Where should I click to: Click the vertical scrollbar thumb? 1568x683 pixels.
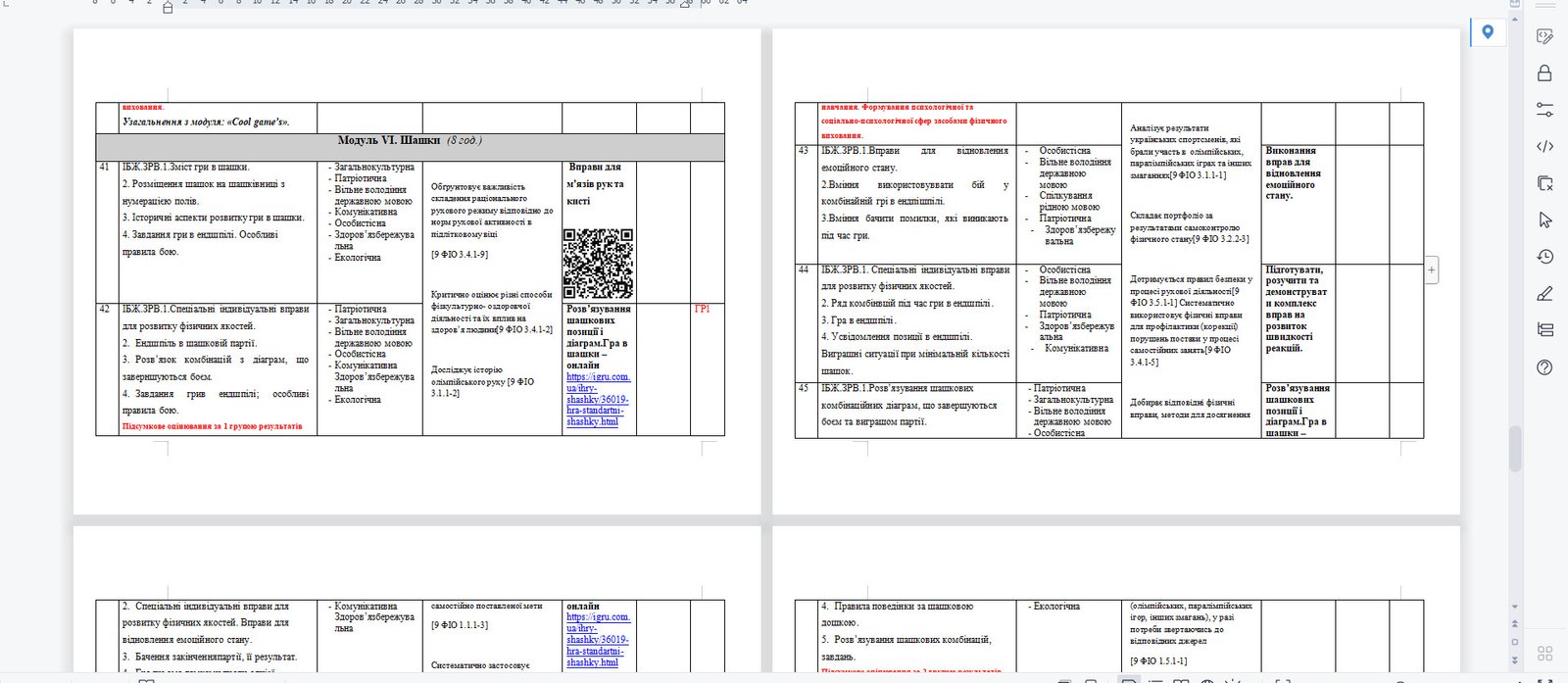pyautogui.click(x=1515, y=449)
